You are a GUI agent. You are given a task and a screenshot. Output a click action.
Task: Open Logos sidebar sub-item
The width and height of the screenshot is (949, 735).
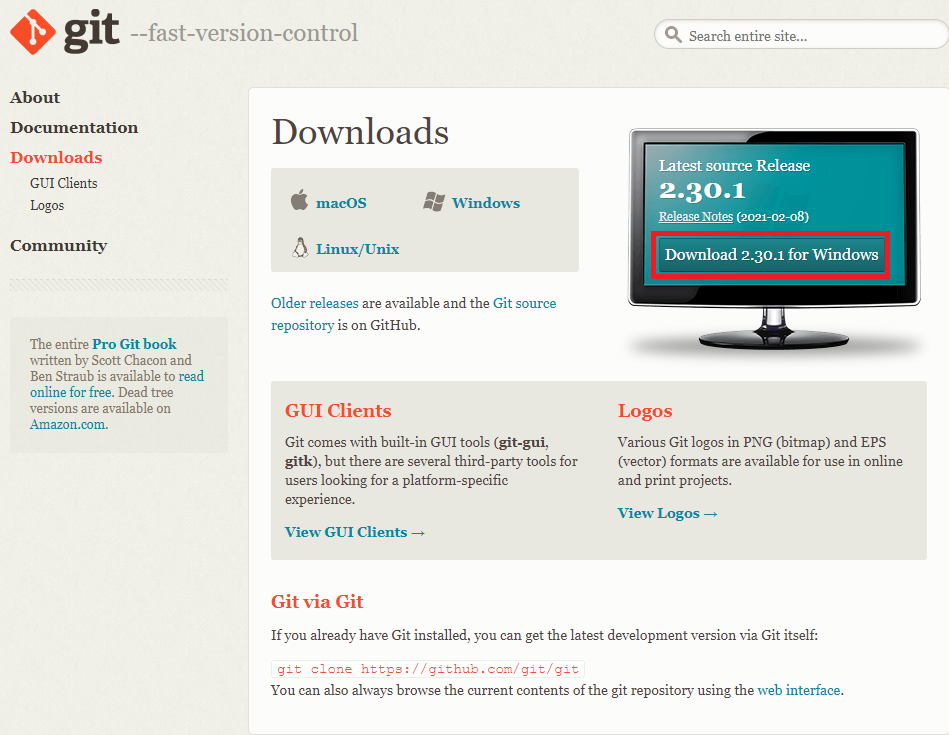tap(47, 206)
